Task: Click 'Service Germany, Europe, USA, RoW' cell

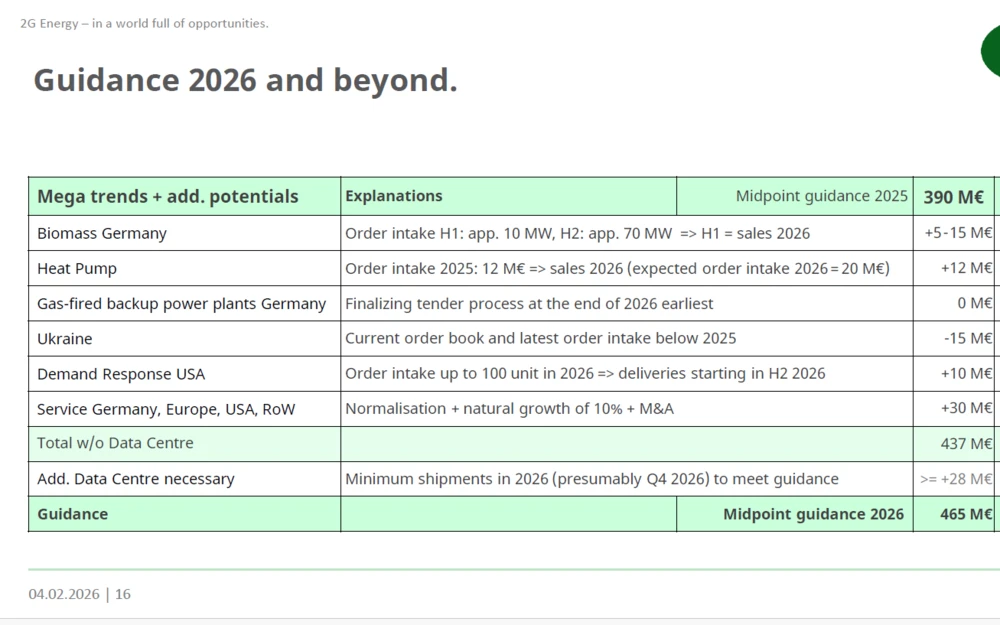Action: point(166,409)
